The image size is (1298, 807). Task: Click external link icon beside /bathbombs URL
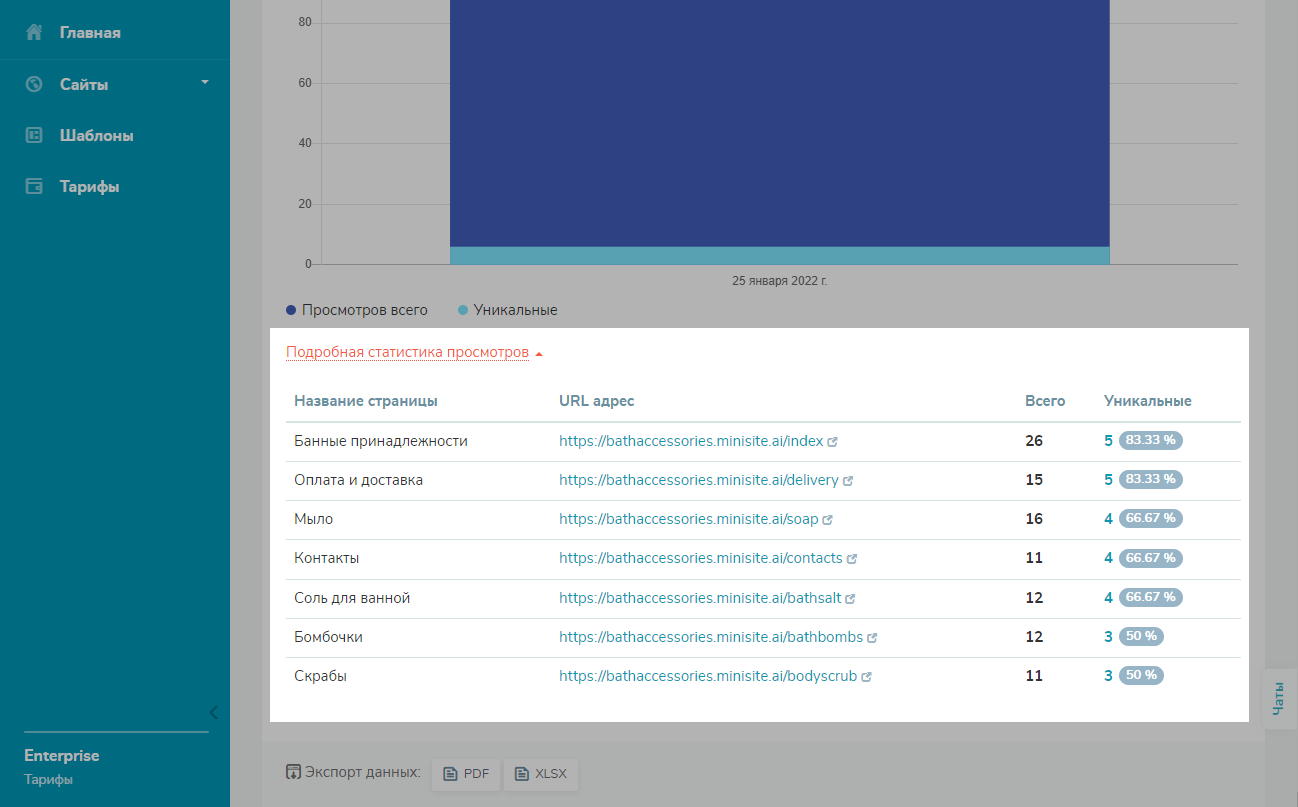[872, 638]
